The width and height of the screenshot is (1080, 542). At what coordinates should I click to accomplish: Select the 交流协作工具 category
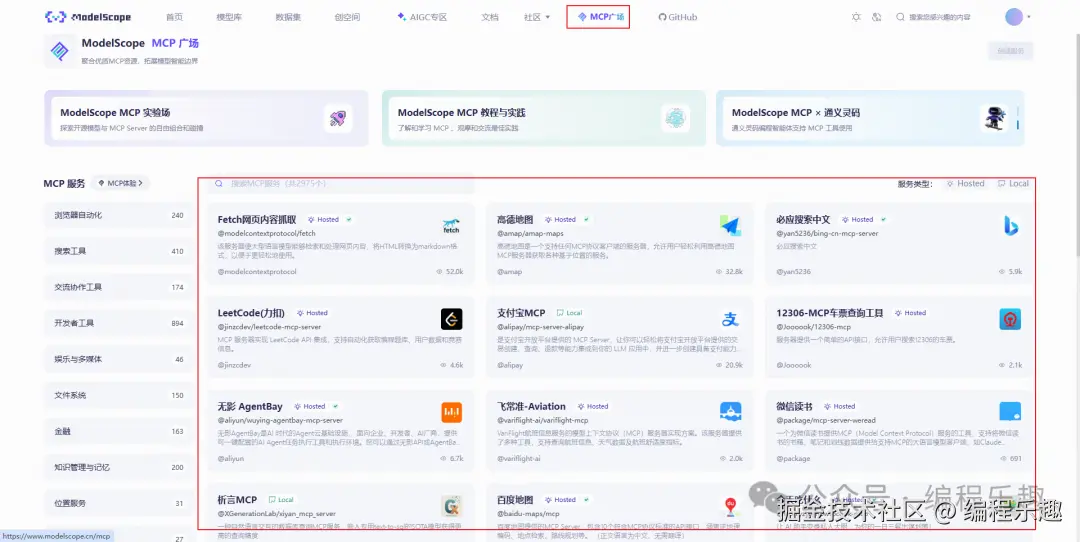coord(118,287)
